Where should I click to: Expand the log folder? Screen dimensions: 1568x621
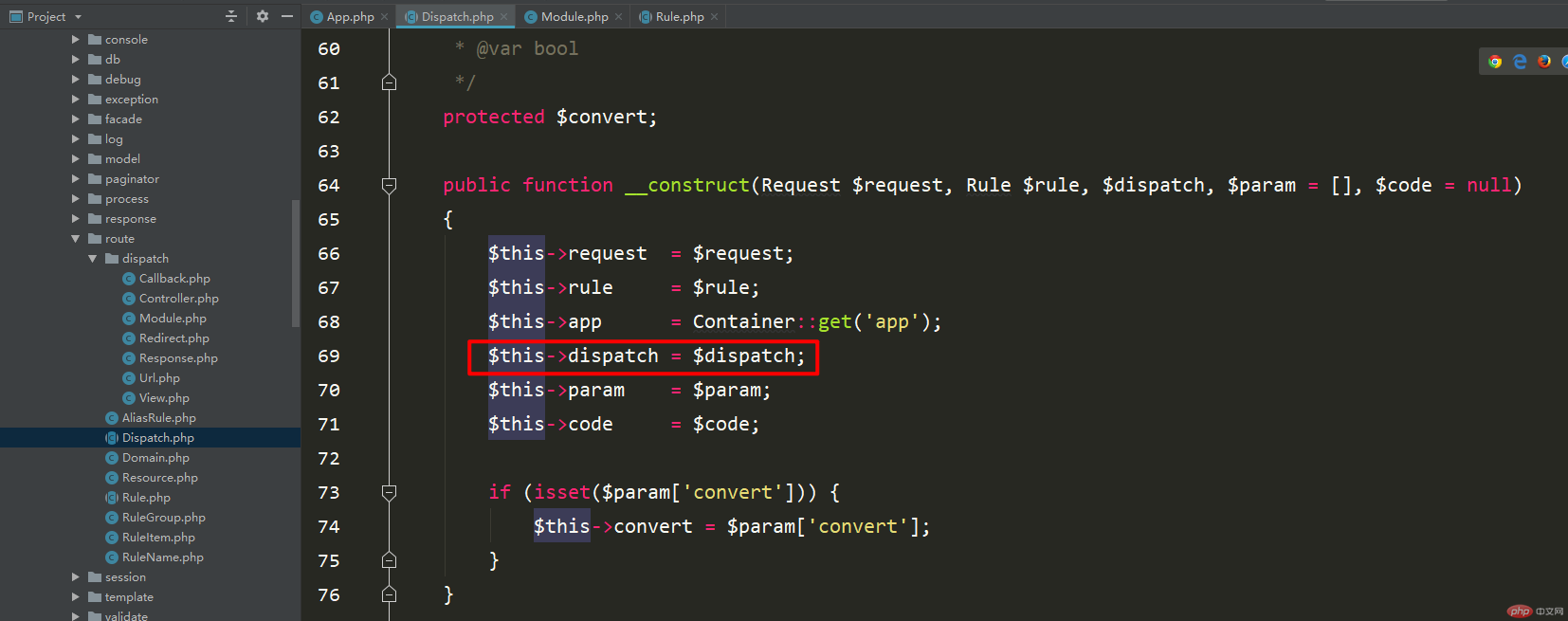click(x=76, y=139)
